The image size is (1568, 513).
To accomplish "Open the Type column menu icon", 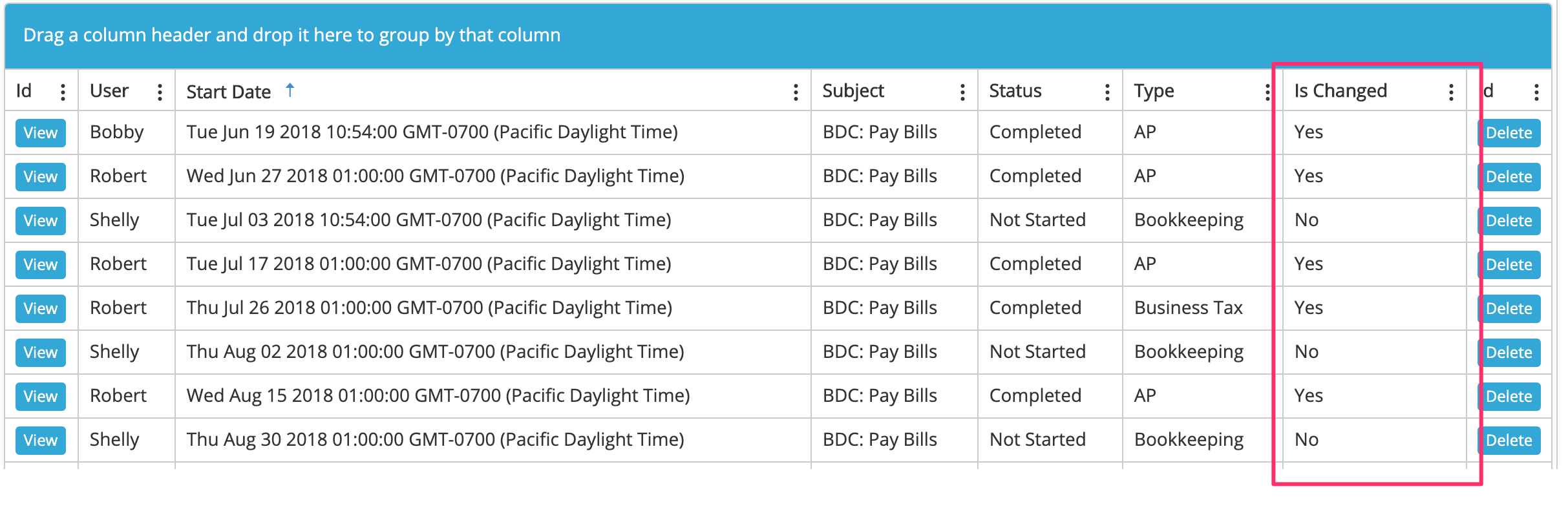I will (1267, 92).
